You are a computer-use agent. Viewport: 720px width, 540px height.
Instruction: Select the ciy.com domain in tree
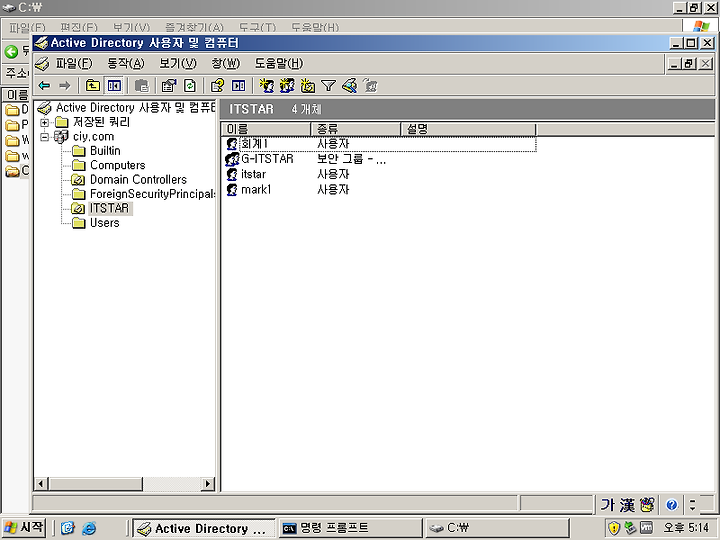pos(93,136)
